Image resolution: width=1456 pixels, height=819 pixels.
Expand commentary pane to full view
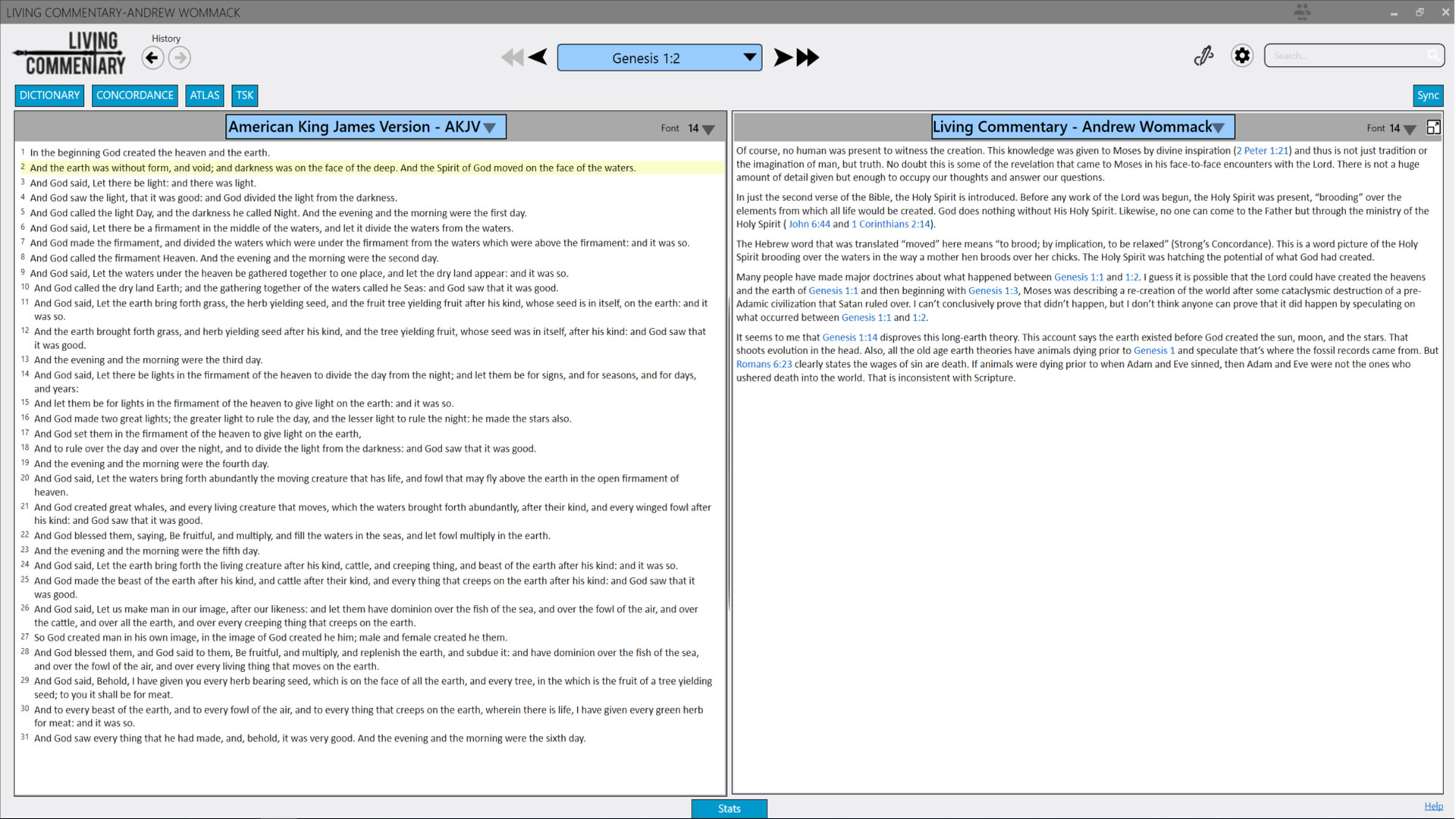[1432, 127]
